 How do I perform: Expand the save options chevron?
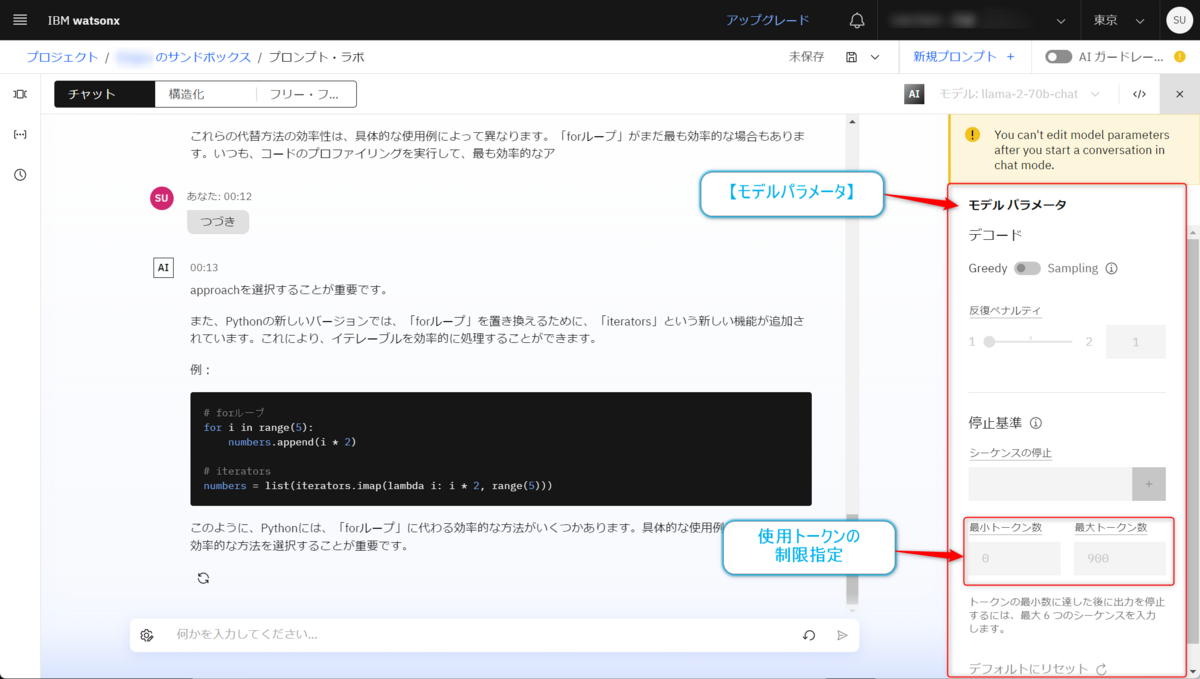click(875, 57)
